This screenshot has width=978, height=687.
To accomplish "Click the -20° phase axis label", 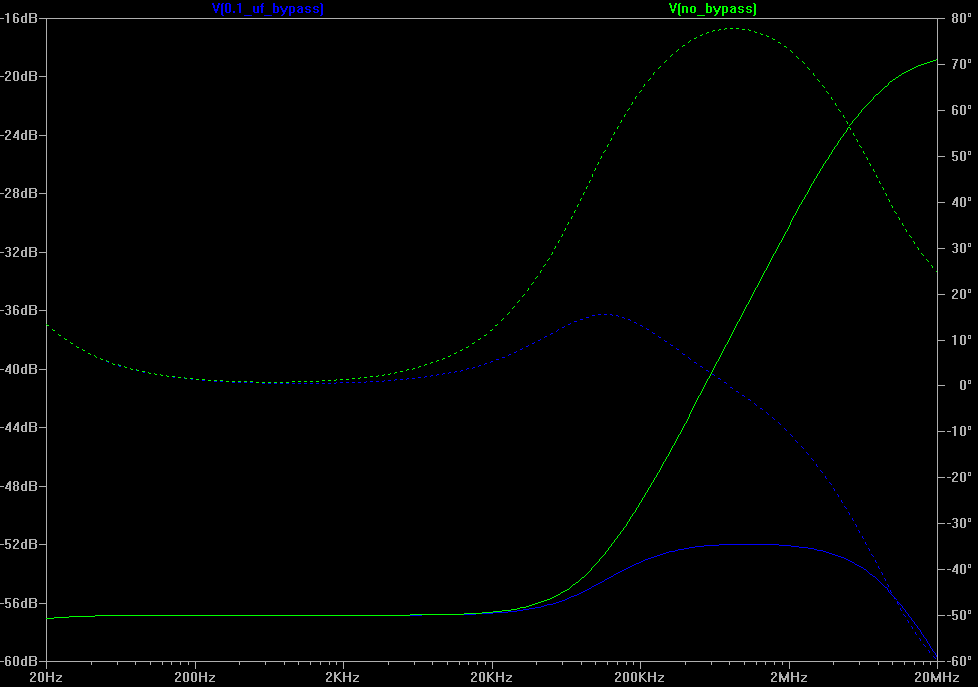I will 959,477.
